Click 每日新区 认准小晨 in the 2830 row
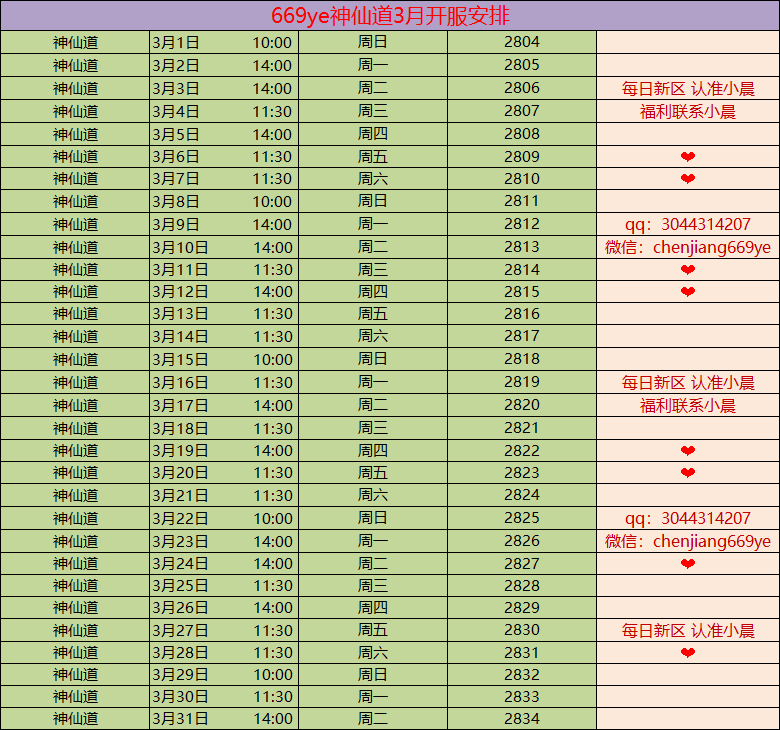780x730 pixels. click(x=688, y=631)
